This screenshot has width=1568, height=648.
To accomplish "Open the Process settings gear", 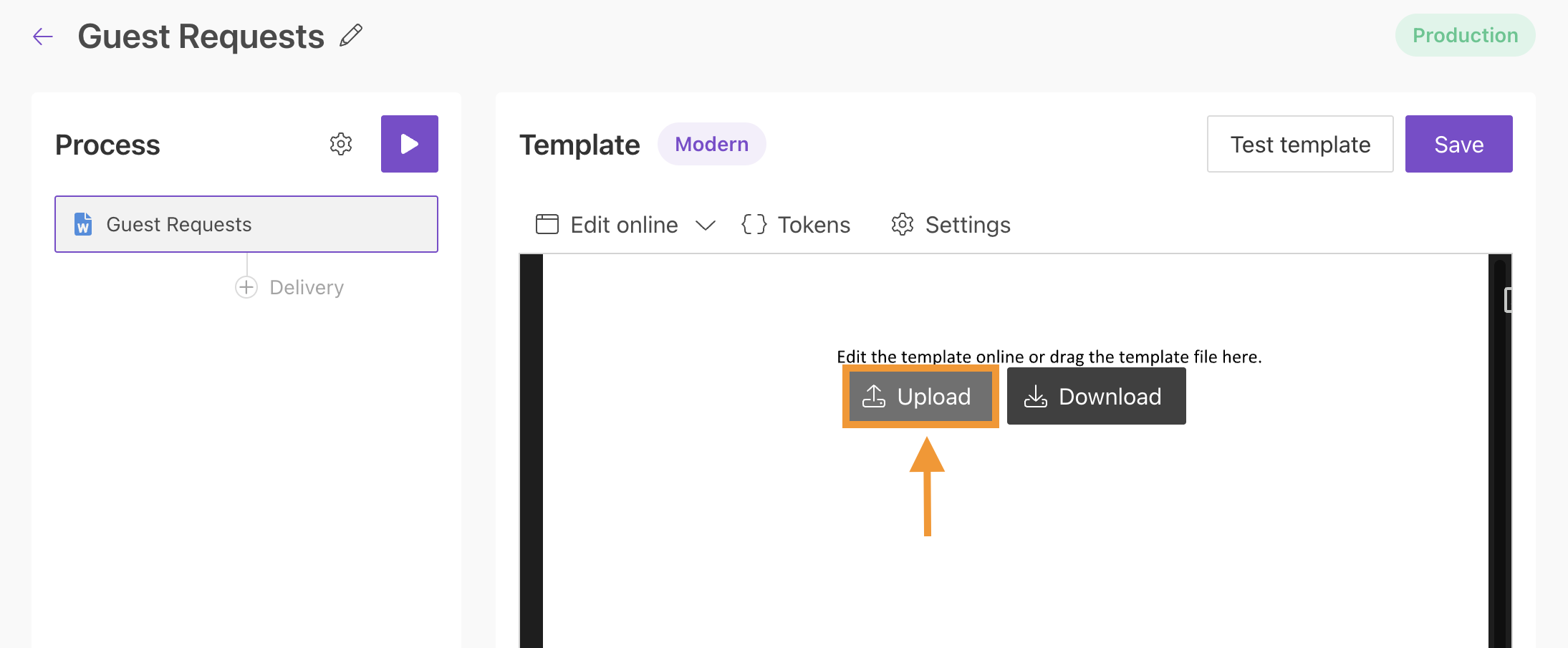I will (x=341, y=144).
